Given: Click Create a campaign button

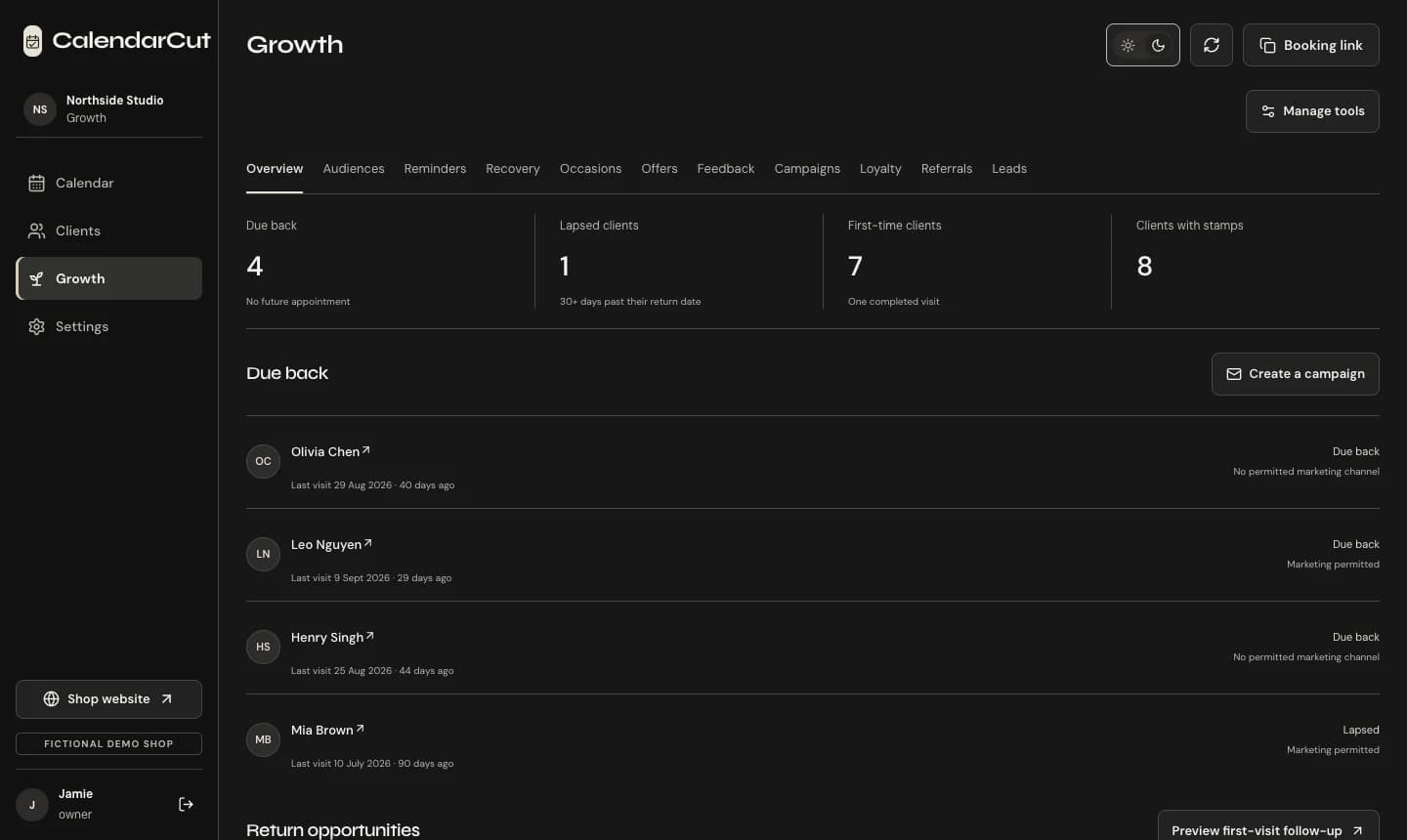Looking at the screenshot, I should (1296, 374).
